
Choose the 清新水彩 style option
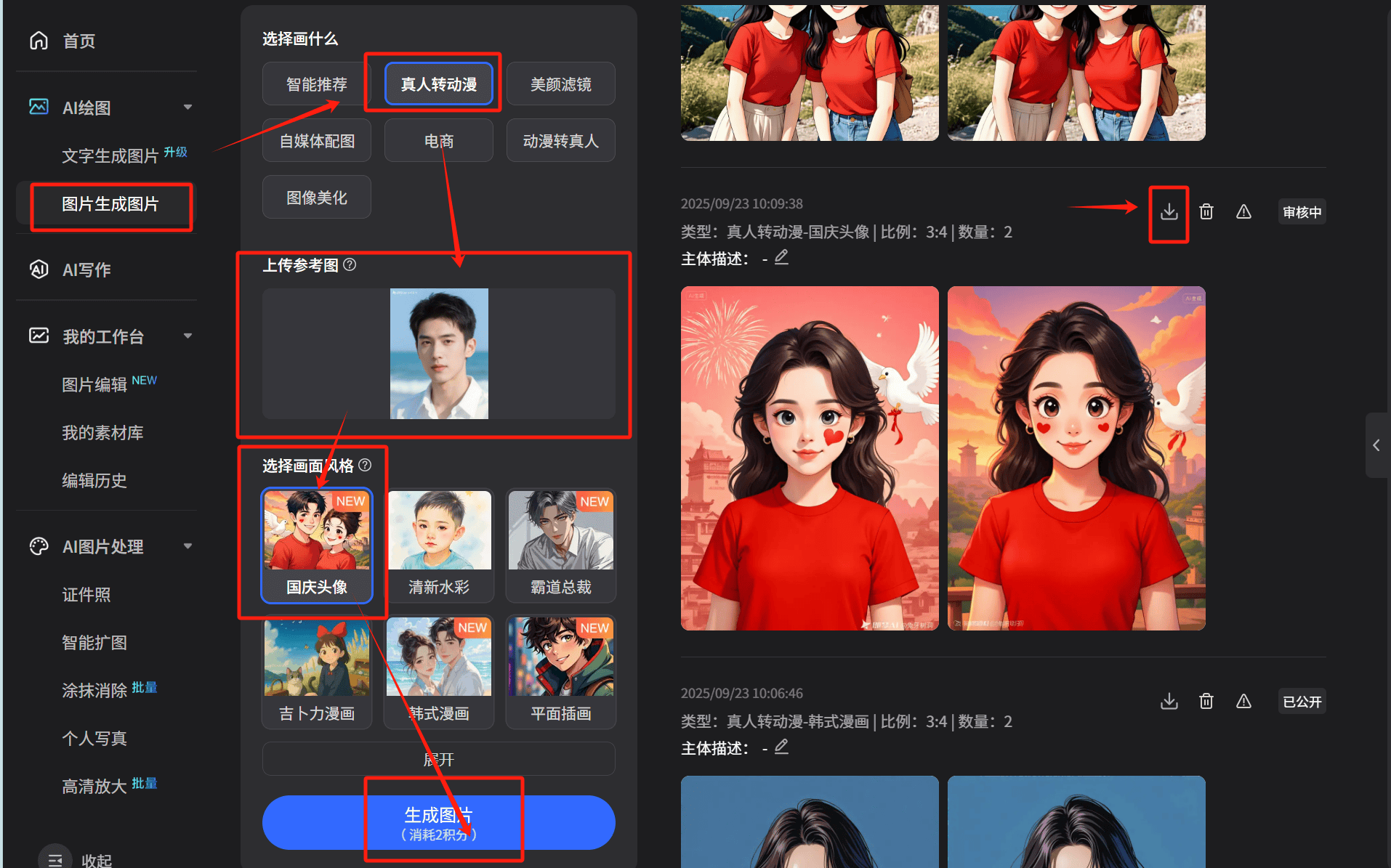click(x=439, y=545)
